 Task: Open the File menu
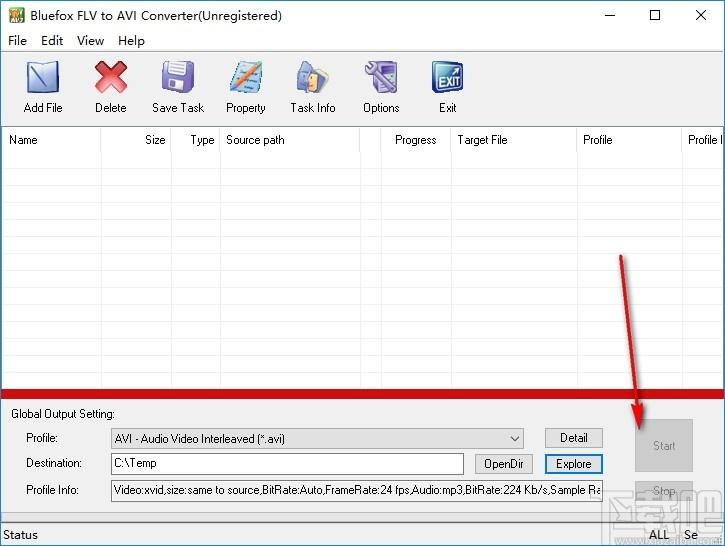18,41
